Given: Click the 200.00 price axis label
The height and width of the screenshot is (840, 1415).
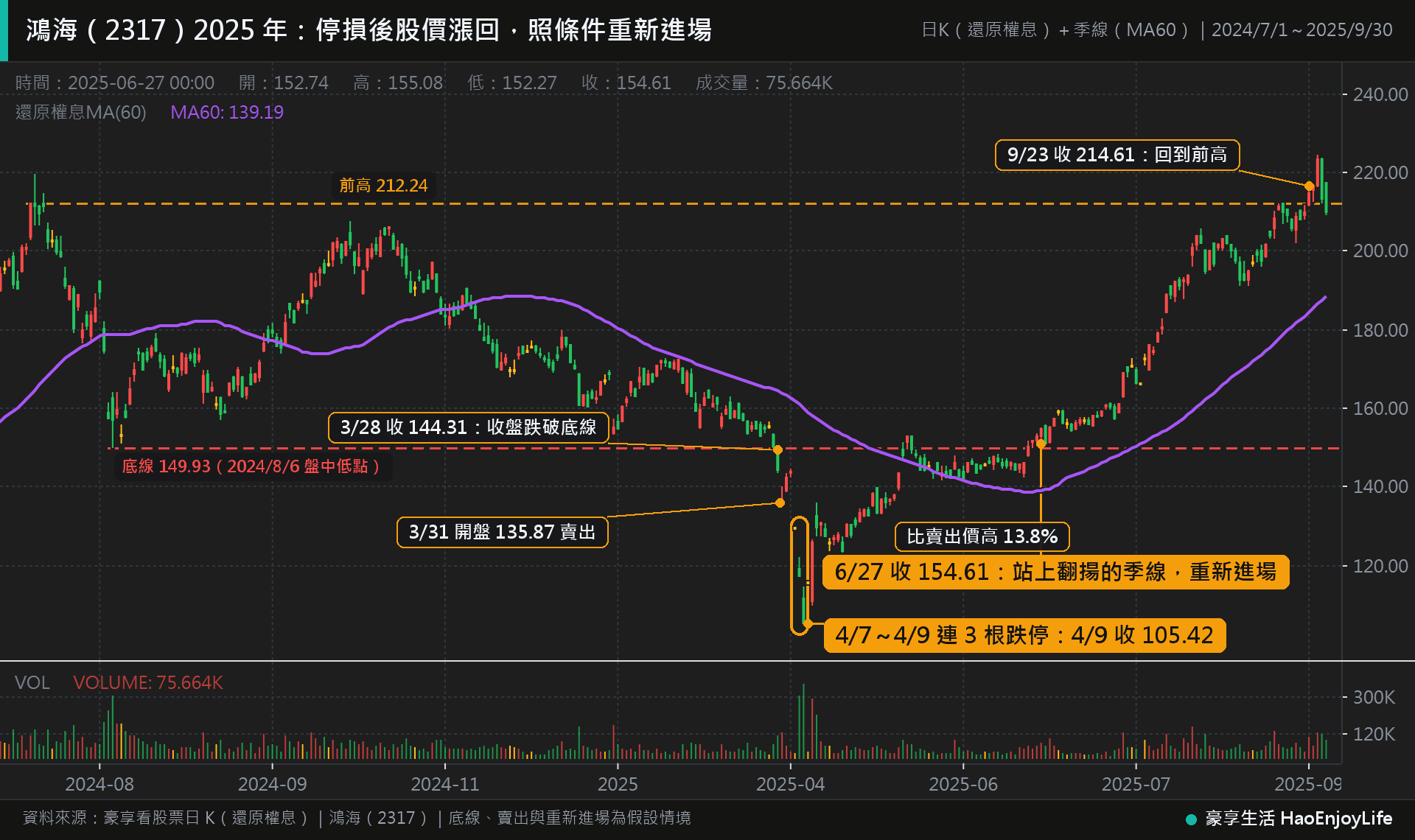Looking at the screenshot, I should click(x=1380, y=251).
